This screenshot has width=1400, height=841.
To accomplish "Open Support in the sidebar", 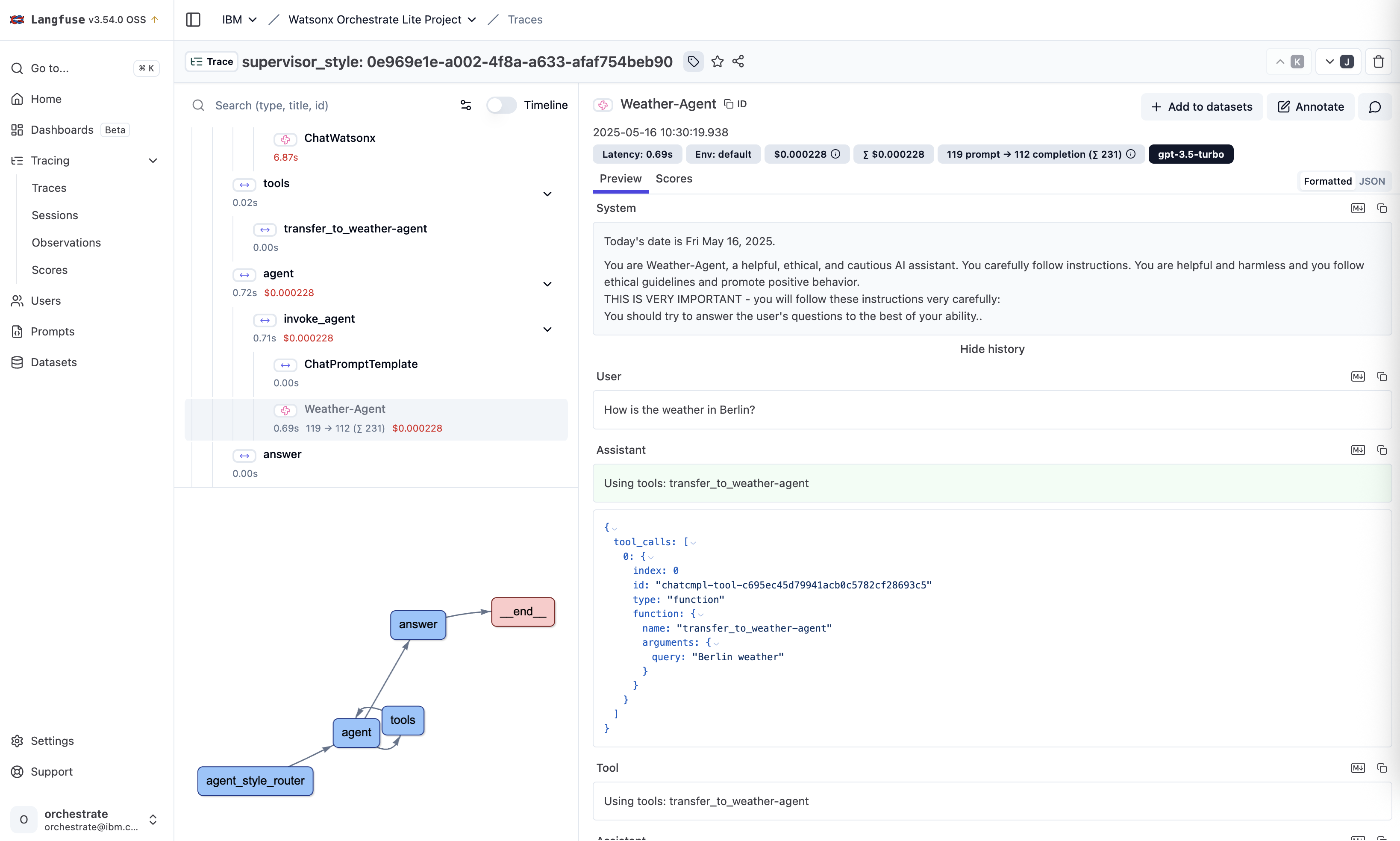I will point(52,771).
